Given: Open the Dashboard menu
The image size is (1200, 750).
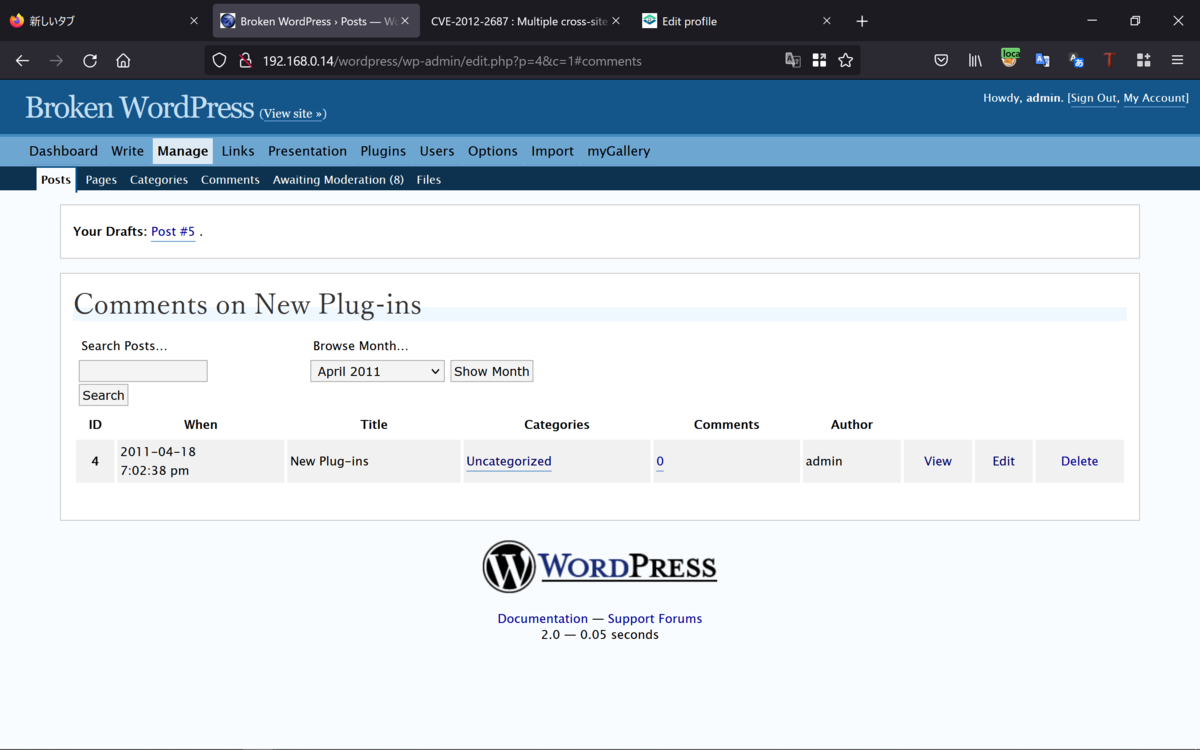Looking at the screenshot, I should (x=63, y=151).
